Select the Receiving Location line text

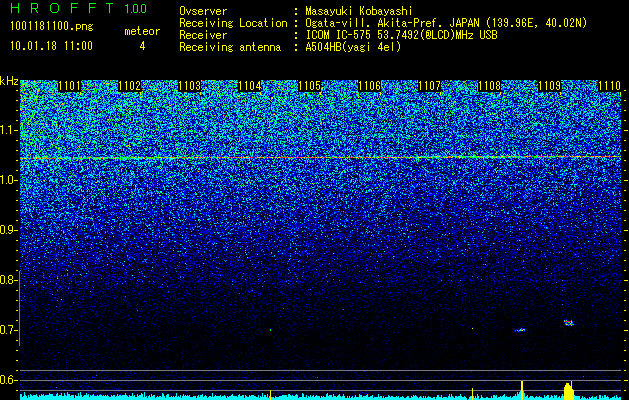383,23
